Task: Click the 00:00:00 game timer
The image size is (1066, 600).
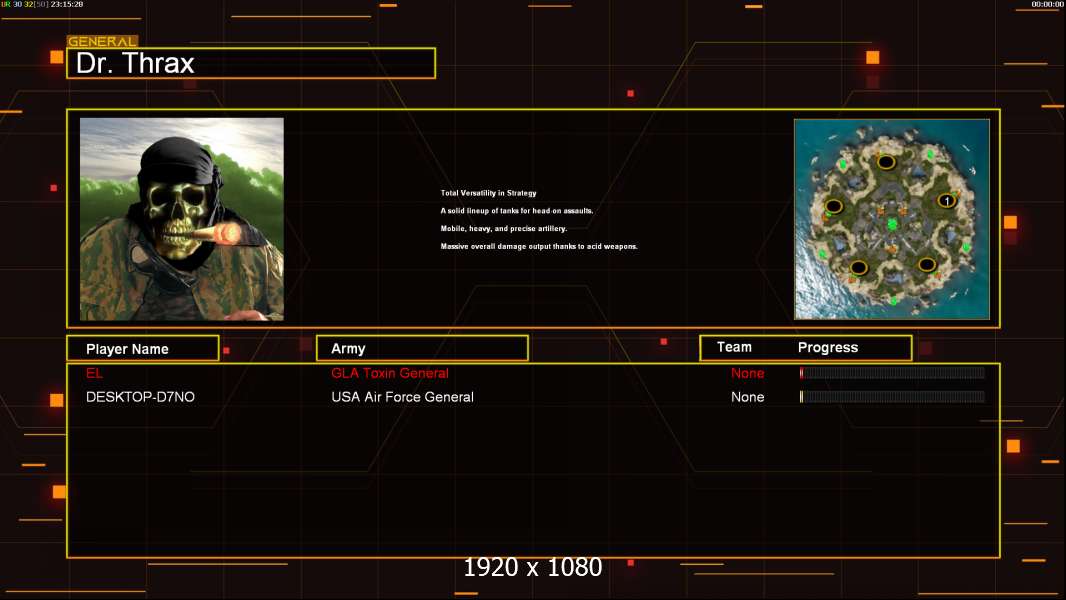Action: coord(1047,4)
